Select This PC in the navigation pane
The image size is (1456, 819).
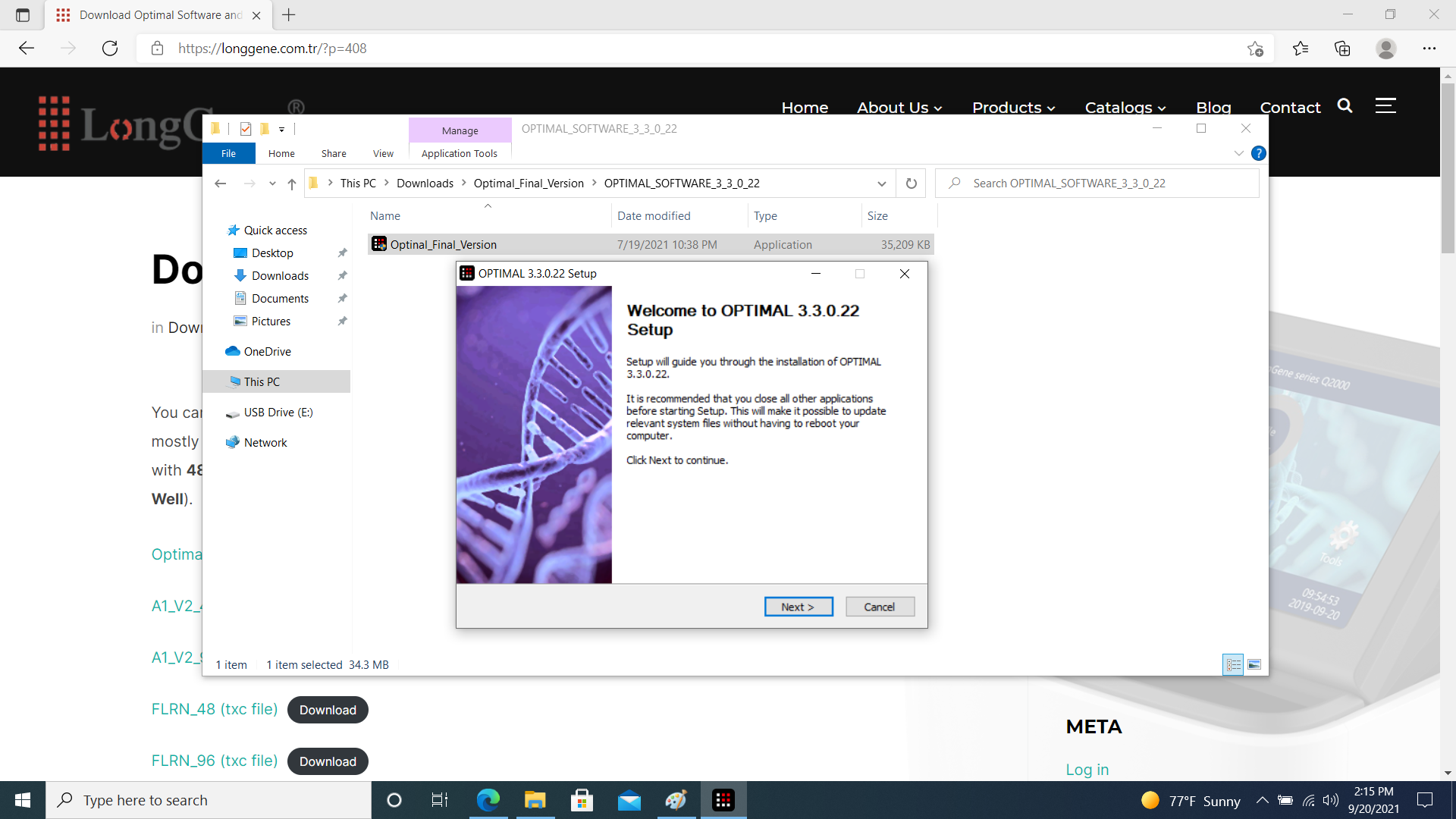(262, 381)
